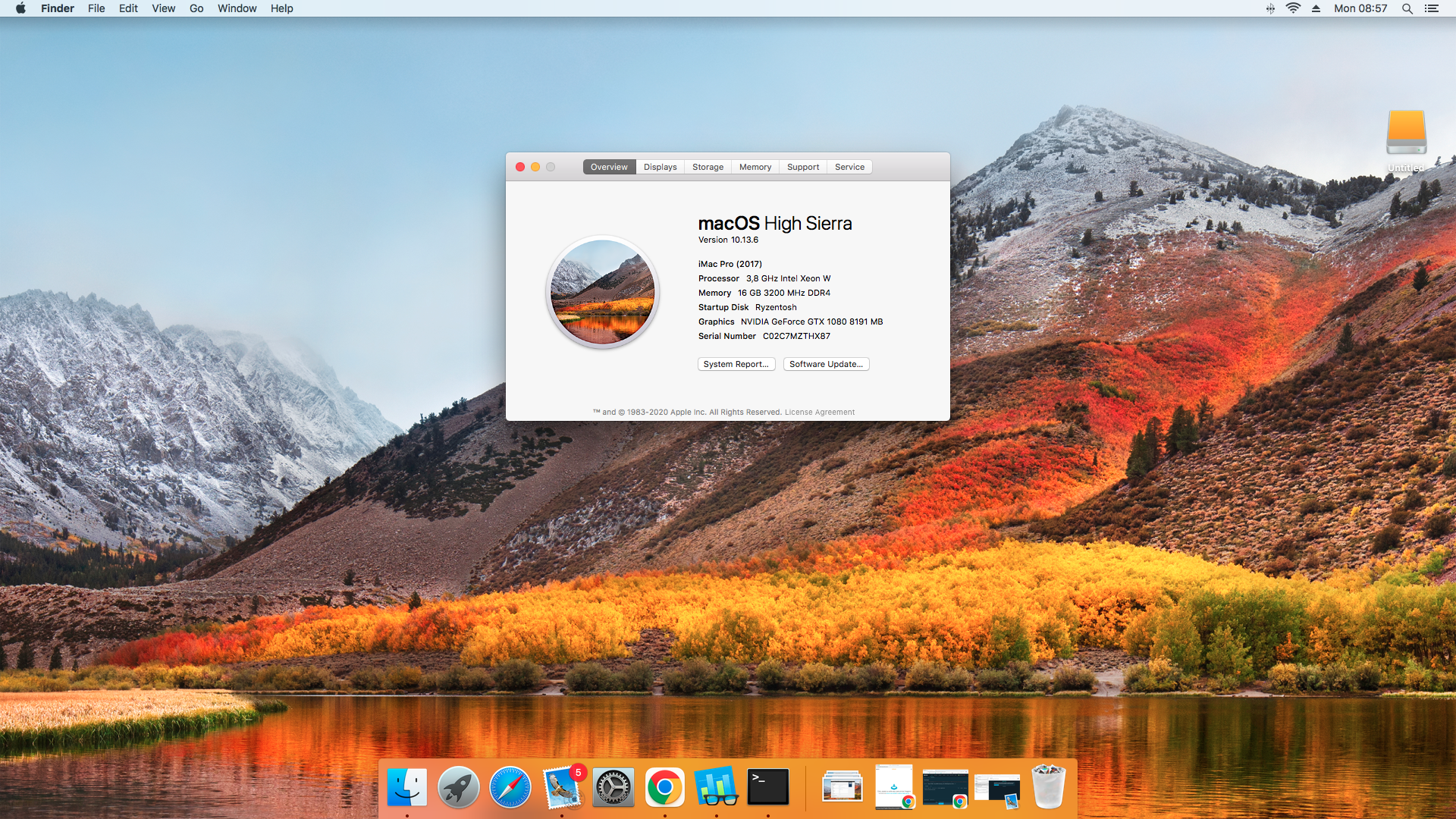
Task: Open the License Agreement link
Action: click(819, 413)
